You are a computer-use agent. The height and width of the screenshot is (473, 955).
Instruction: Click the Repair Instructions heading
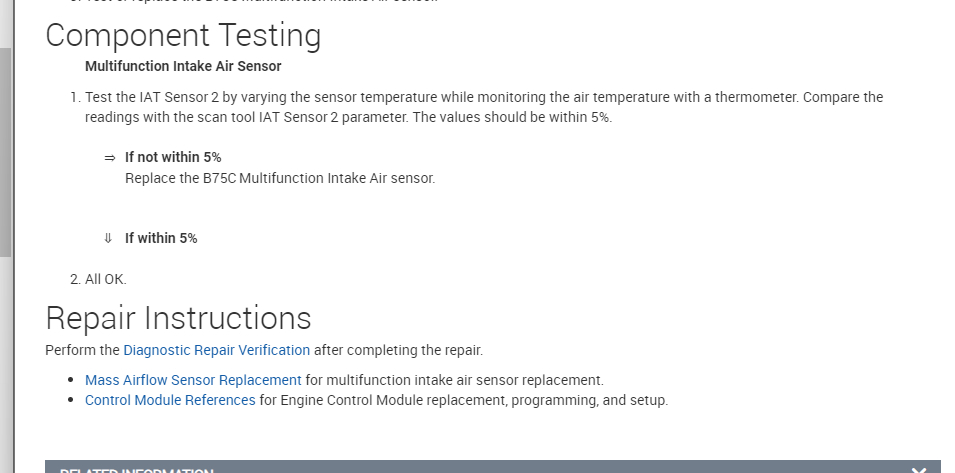point(178,318)
